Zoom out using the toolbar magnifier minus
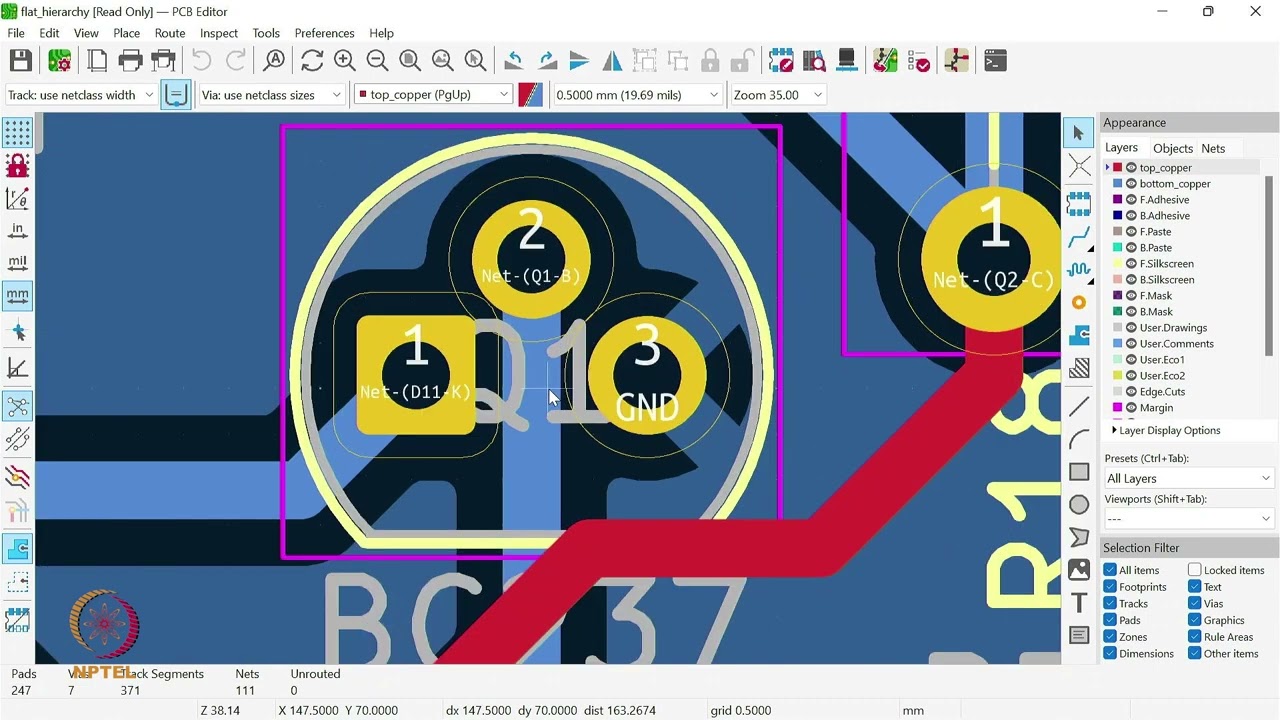The width and height of the screenshot is (1280, 720). (x=377, y=61)
